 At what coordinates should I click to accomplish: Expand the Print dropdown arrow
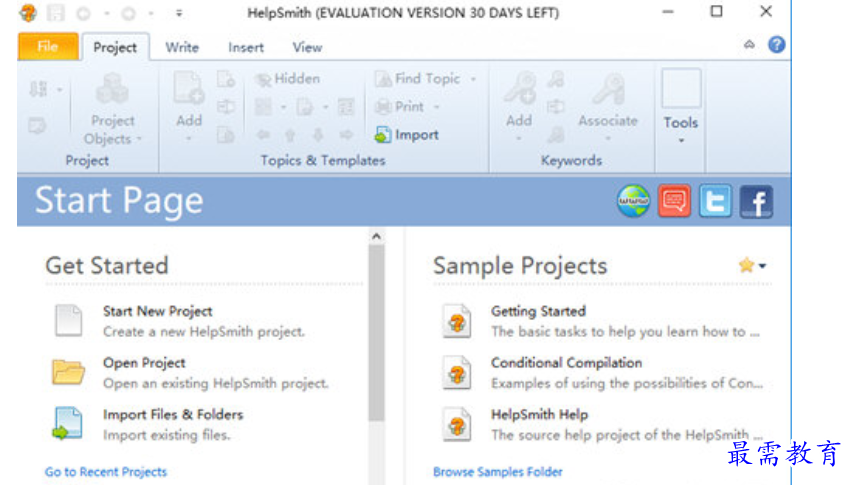436,107
